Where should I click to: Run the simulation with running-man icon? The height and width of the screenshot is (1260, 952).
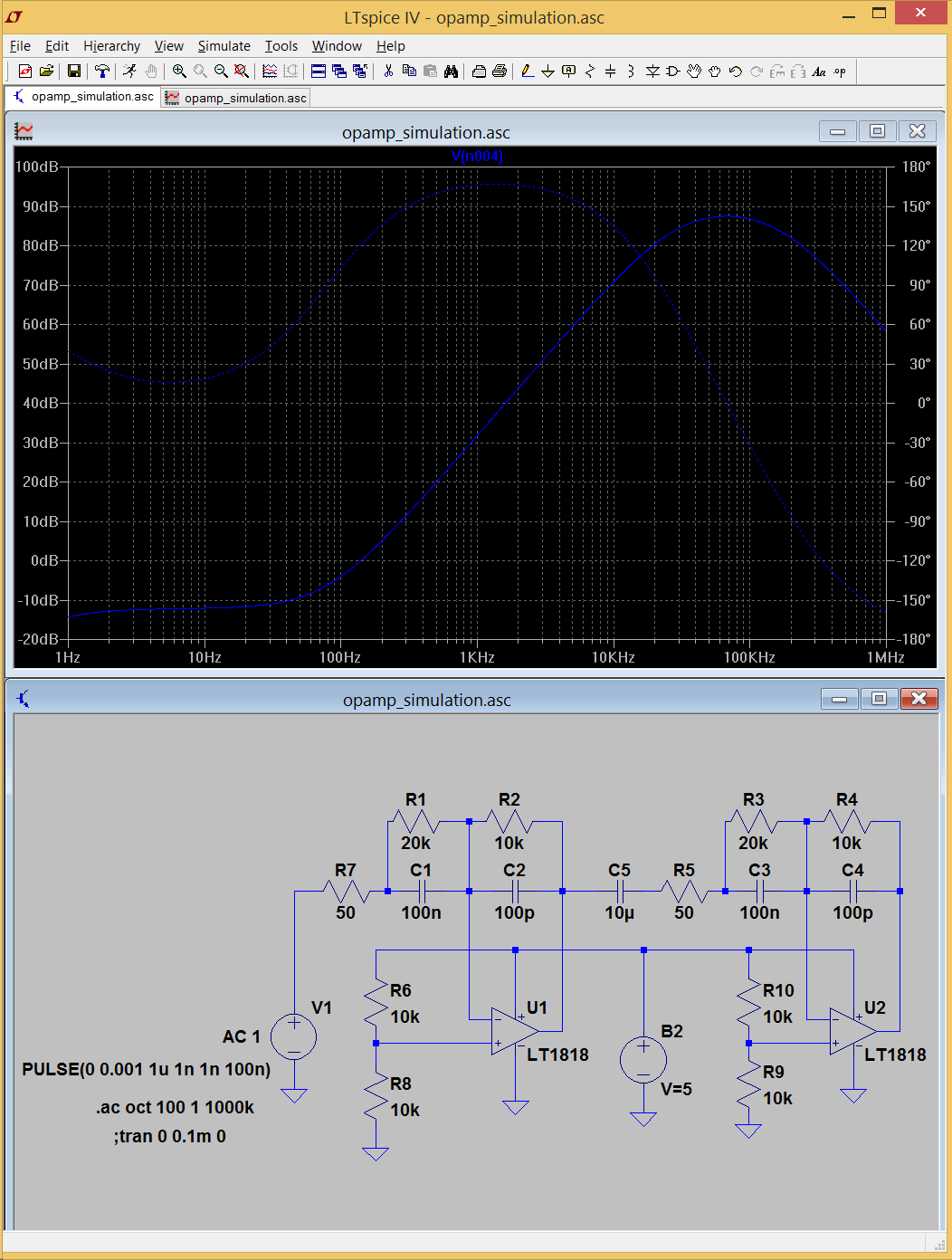[130, 72]
